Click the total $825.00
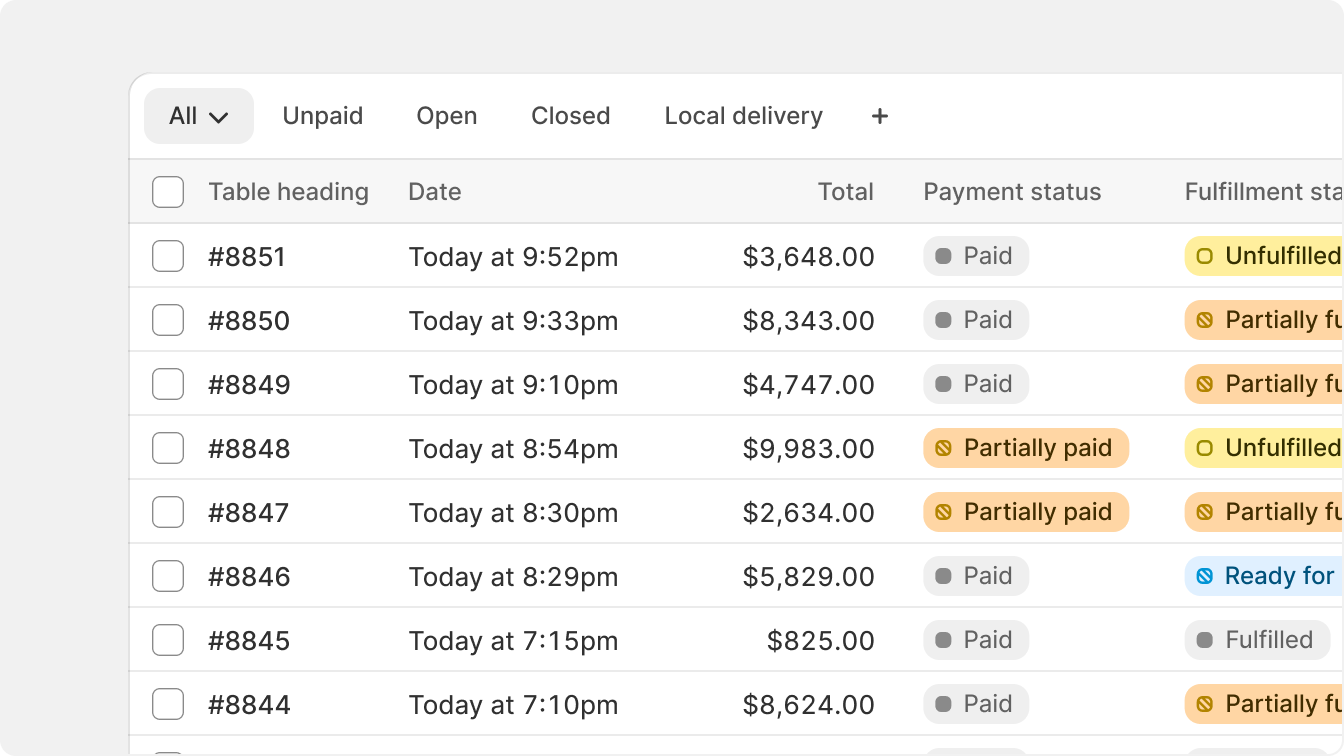 821,641
